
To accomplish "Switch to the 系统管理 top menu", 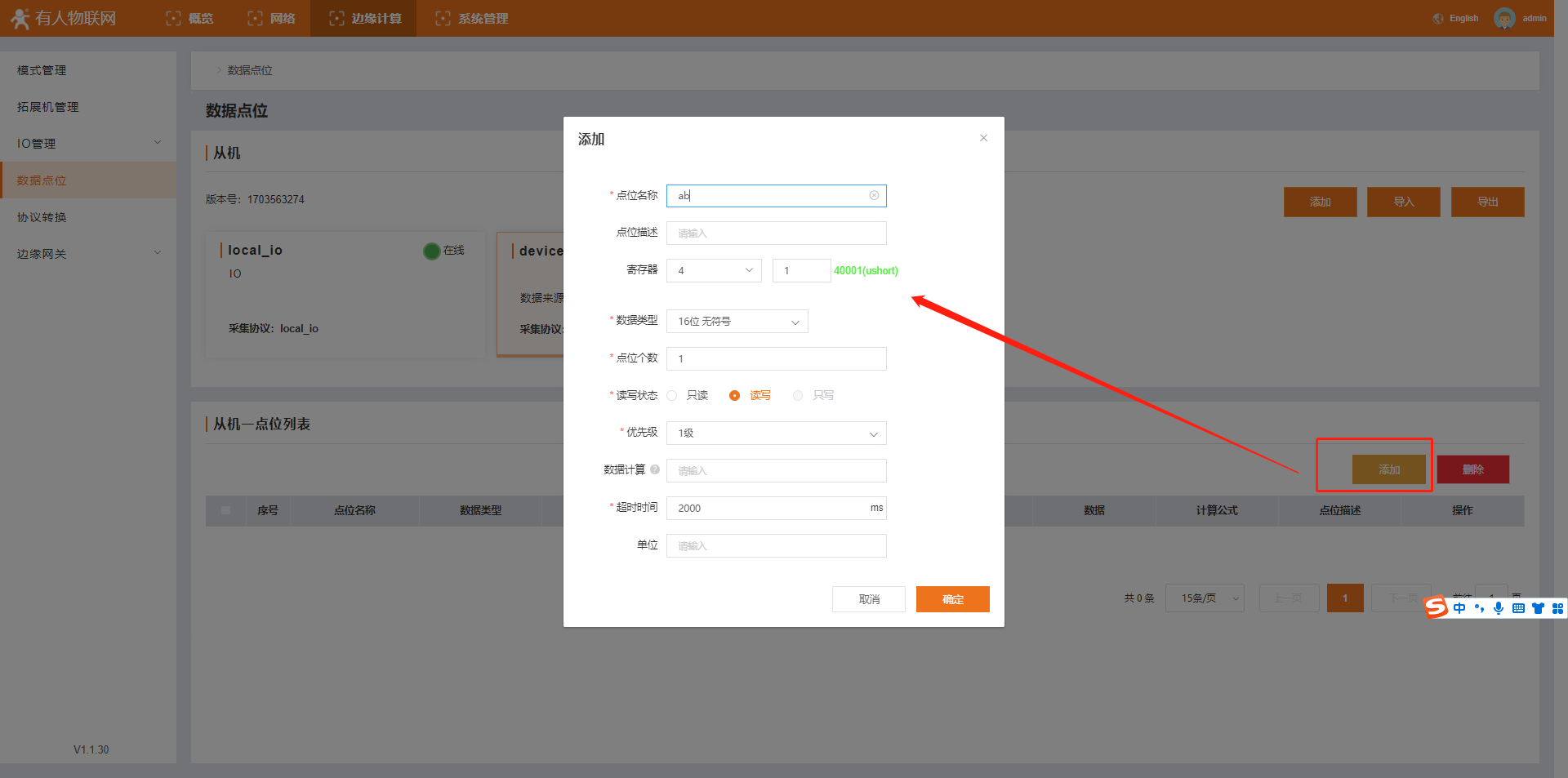I will (x=472, y=18).
